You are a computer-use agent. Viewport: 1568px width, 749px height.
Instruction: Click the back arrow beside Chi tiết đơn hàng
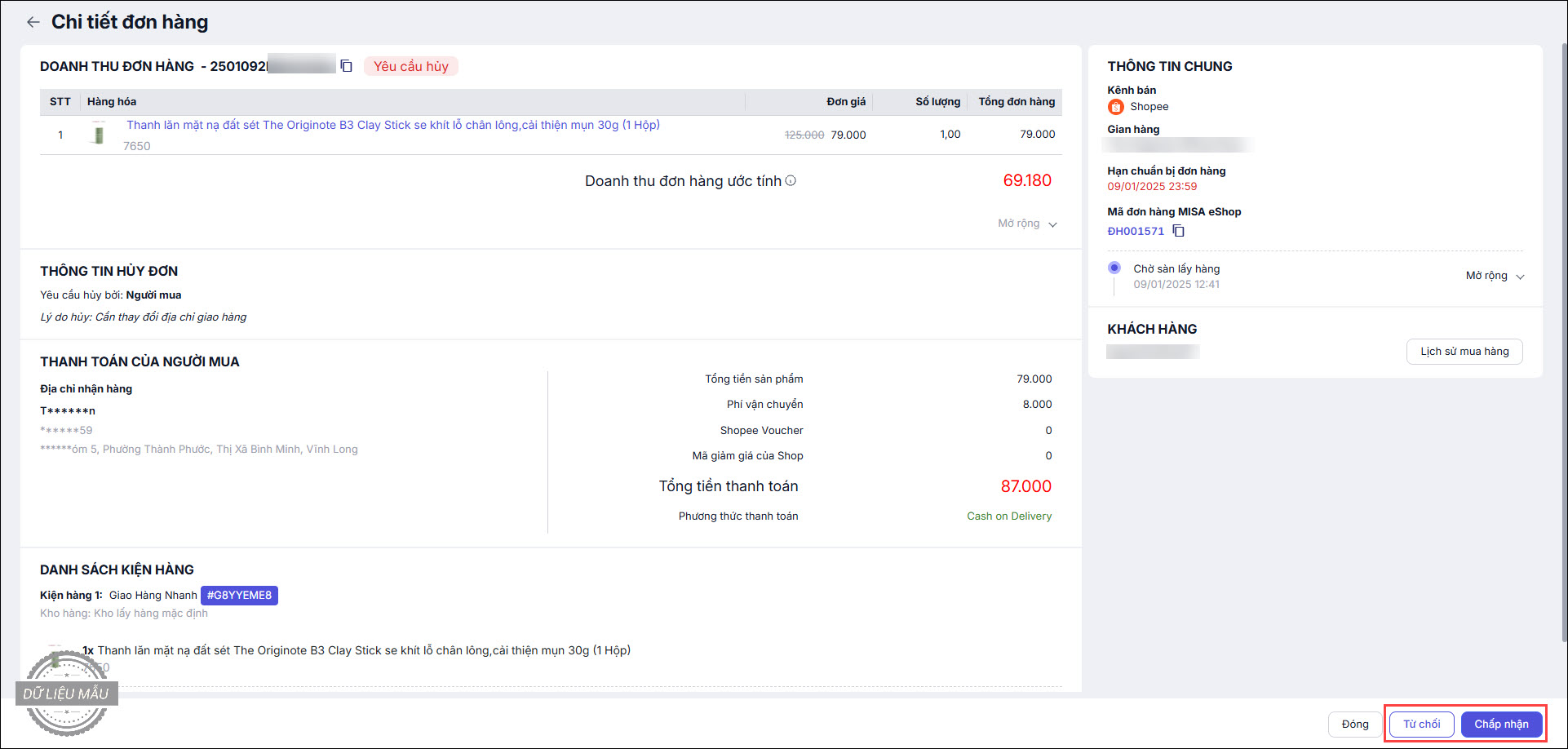click(33, 22)
